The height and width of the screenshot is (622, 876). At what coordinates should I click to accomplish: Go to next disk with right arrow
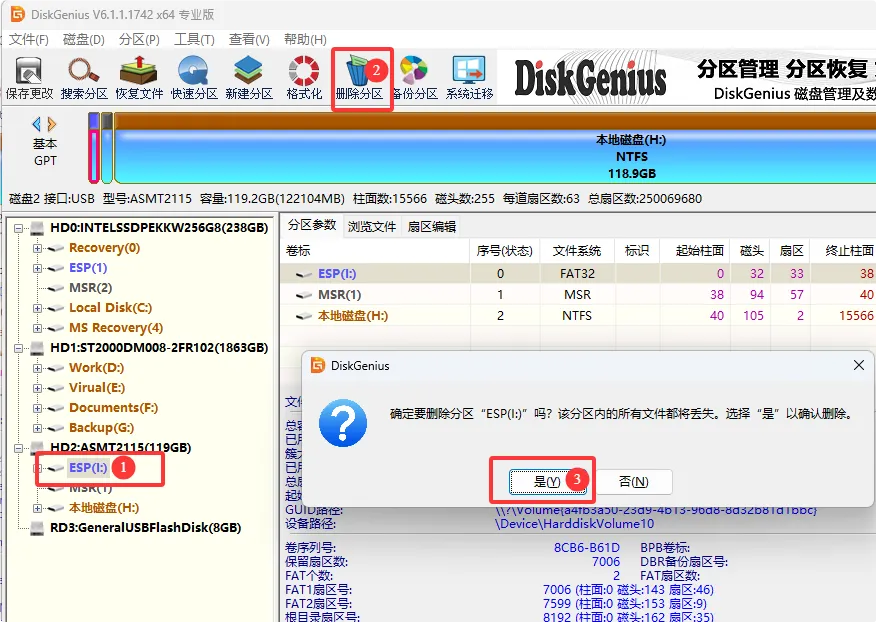51,124
